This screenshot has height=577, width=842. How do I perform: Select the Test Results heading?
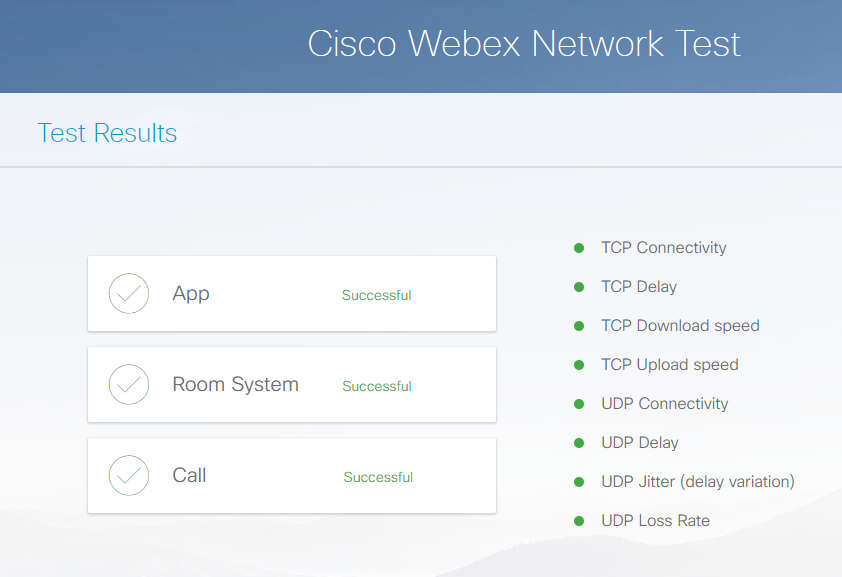pos(106,131)
